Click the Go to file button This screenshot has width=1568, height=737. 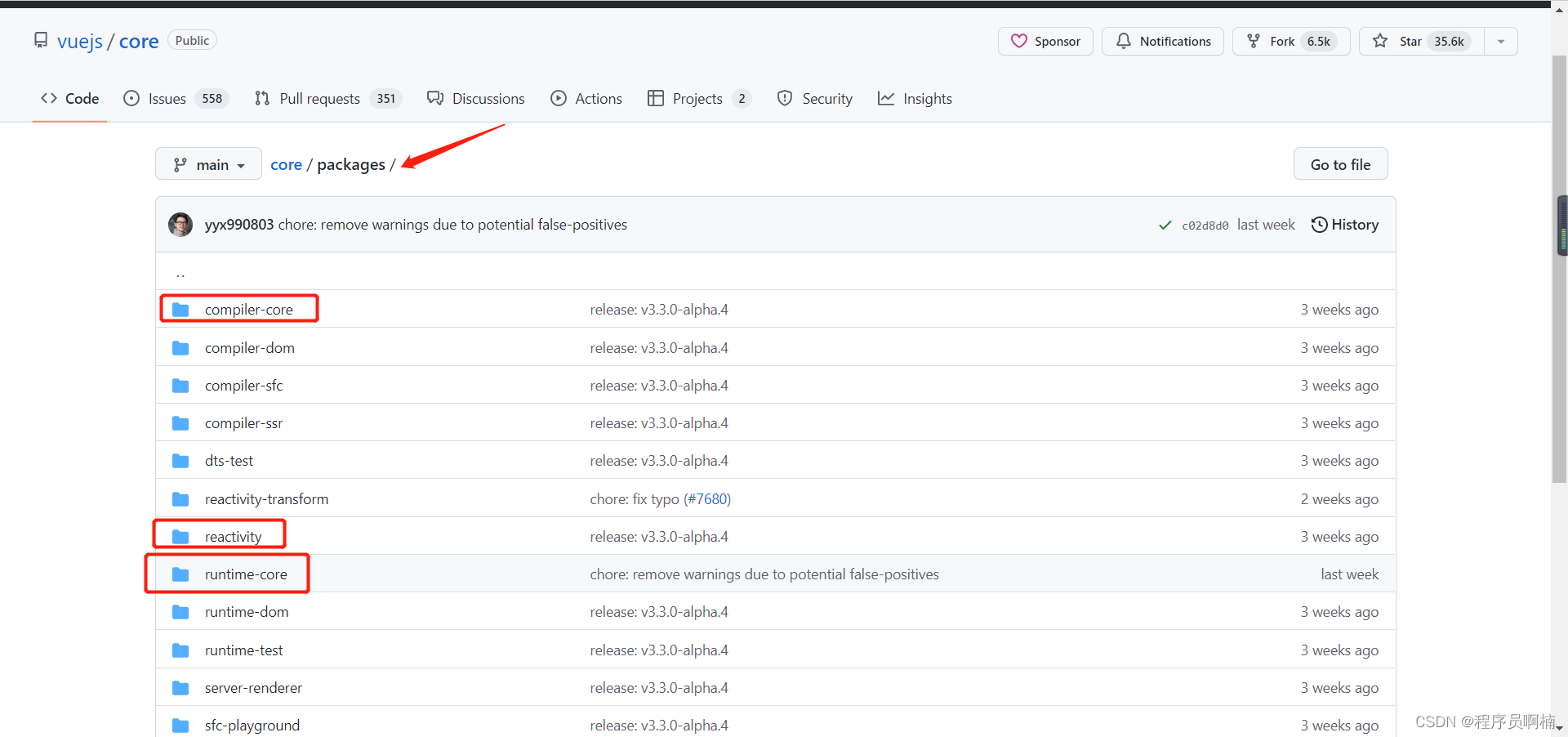tap(1341, 164)
